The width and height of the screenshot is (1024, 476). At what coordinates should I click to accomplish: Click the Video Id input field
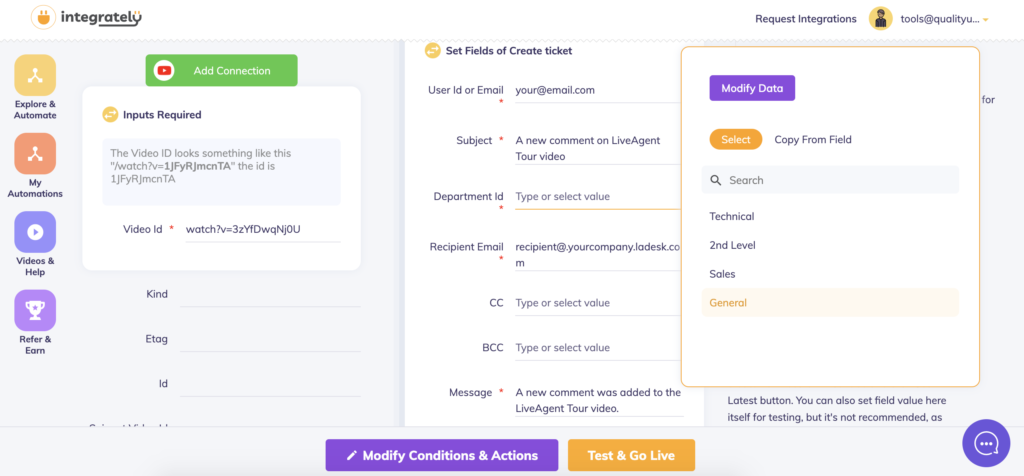(263, 230)
